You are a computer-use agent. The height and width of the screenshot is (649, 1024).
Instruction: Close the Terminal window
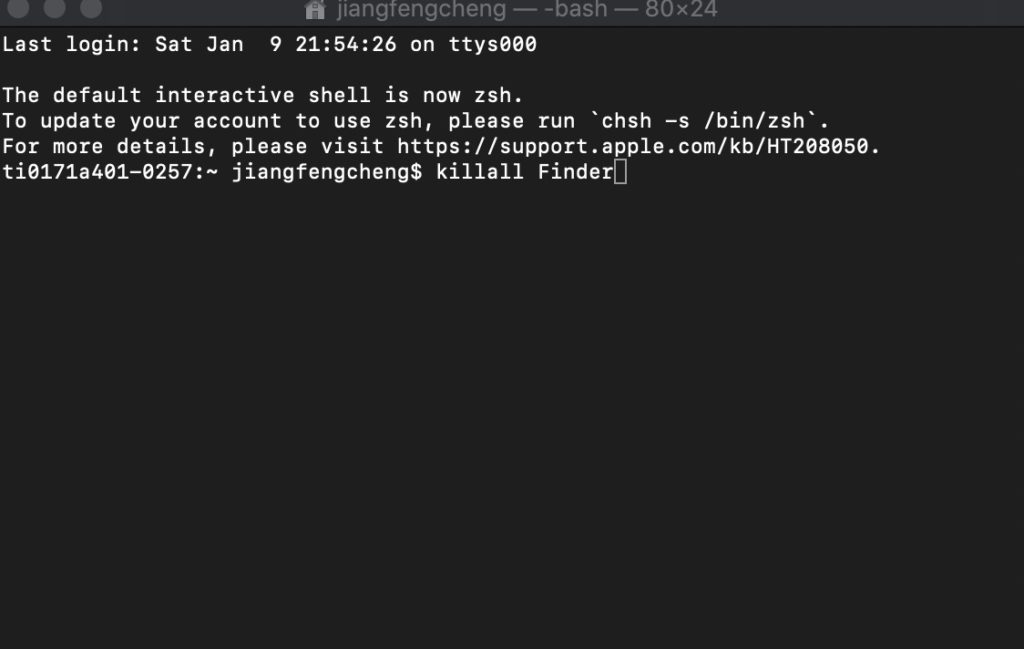coord(17,8)
